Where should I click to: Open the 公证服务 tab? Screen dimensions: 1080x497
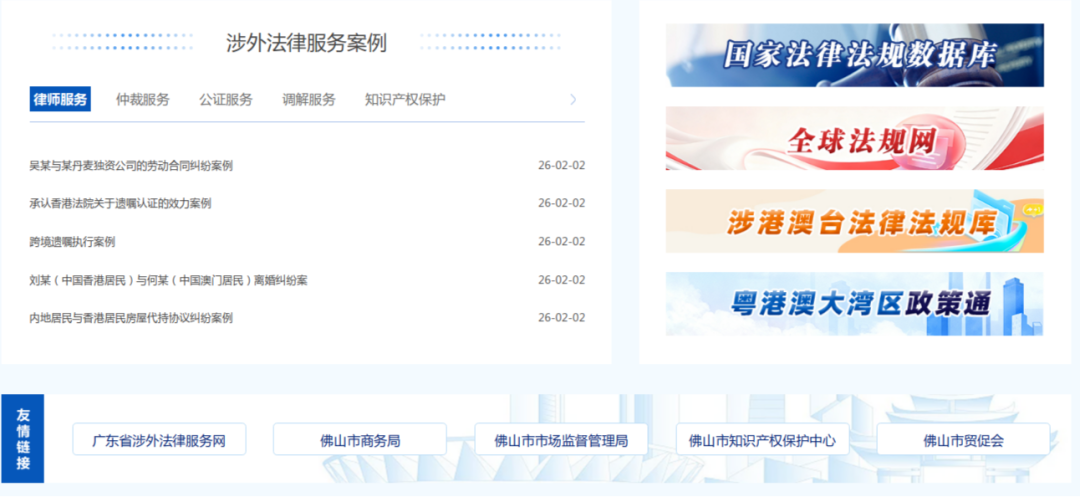(x=226, y=99)
